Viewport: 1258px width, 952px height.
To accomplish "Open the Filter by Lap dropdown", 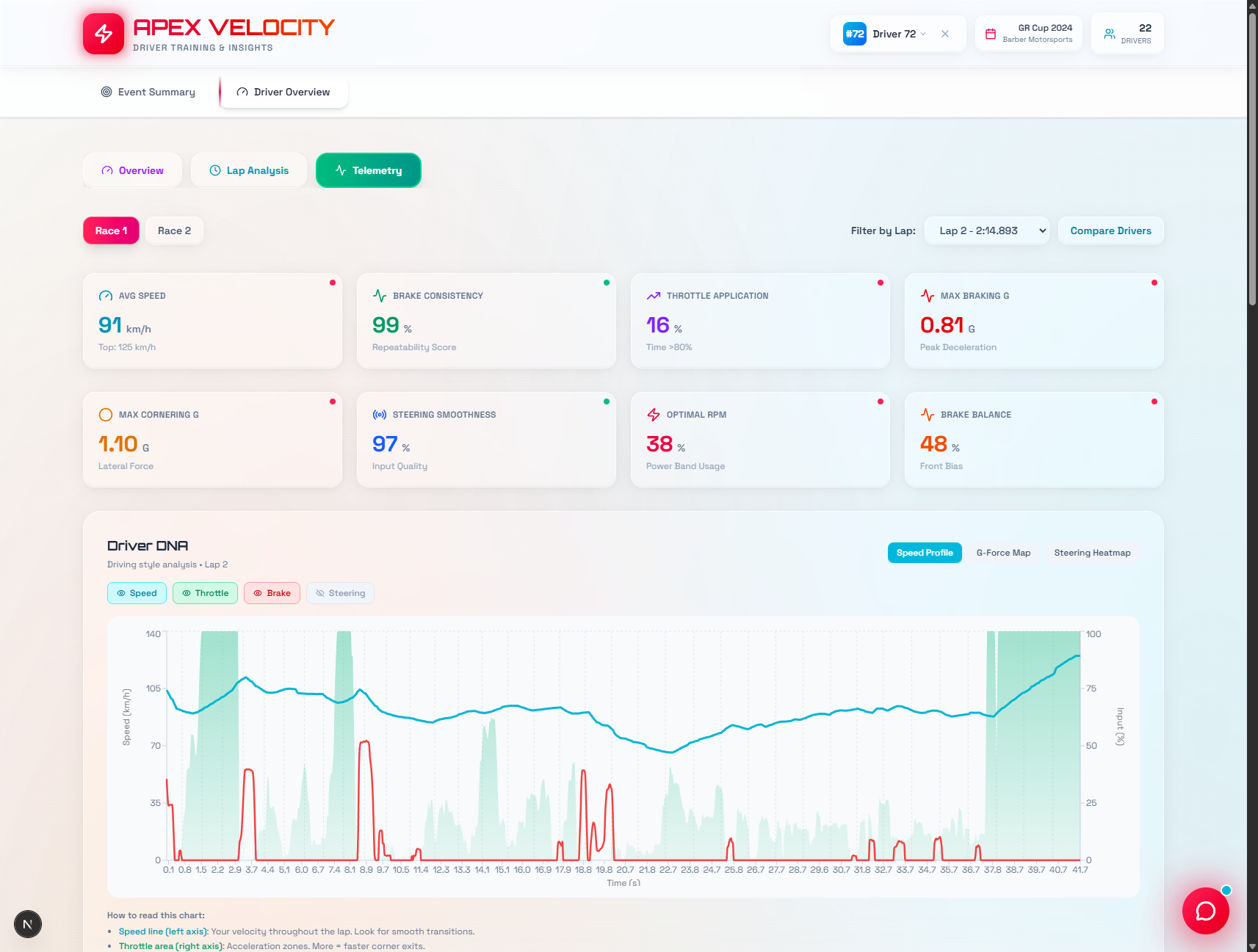I will 986,230.
